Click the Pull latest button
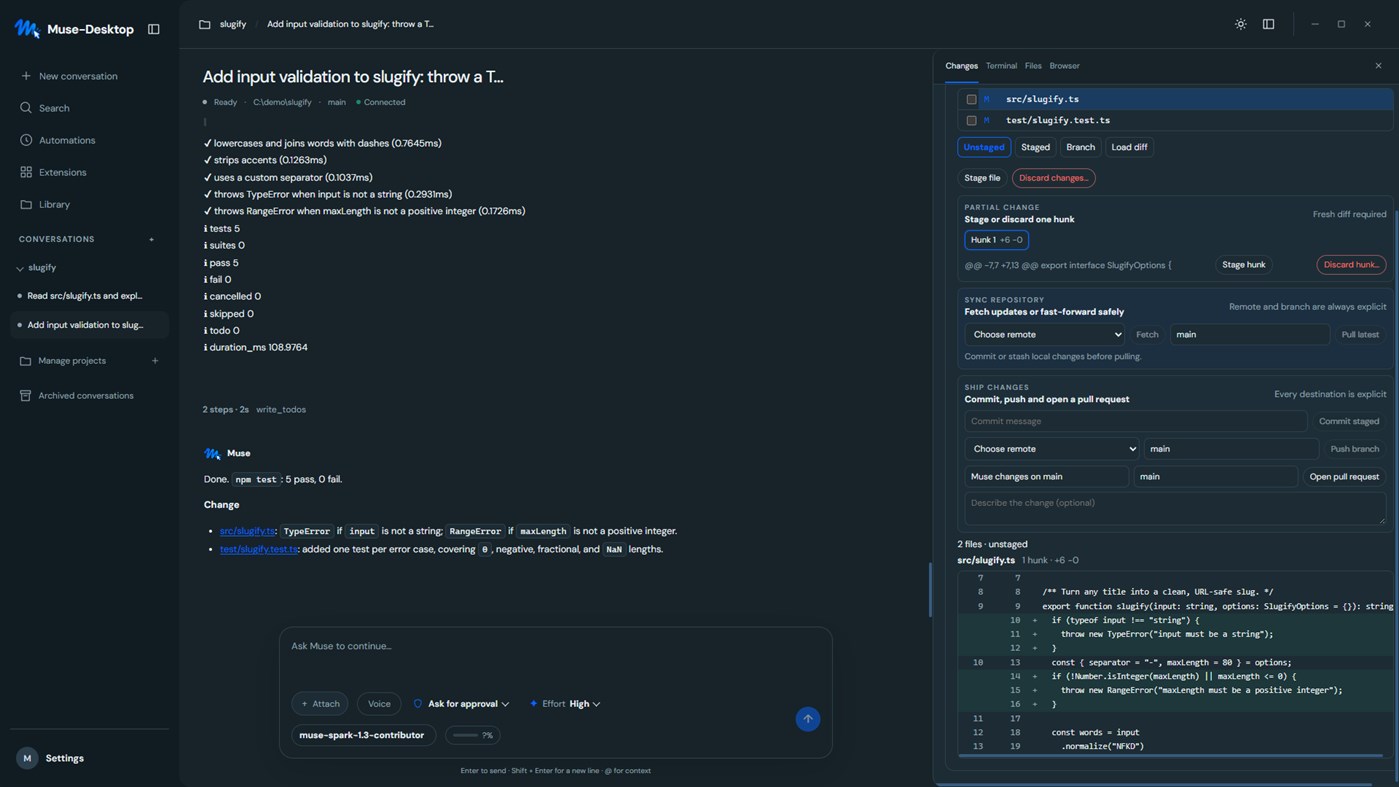1399x787 pixels. click(1360, 335)
